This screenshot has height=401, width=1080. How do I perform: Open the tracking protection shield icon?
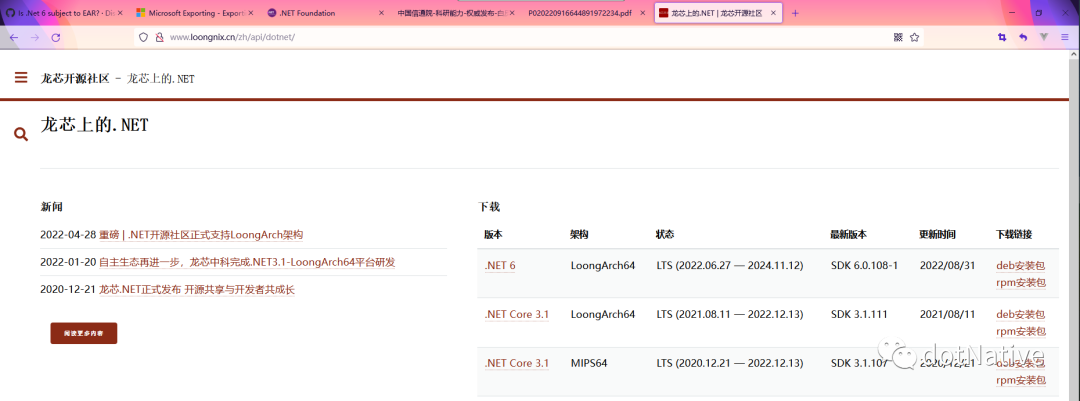click(143, 38)
